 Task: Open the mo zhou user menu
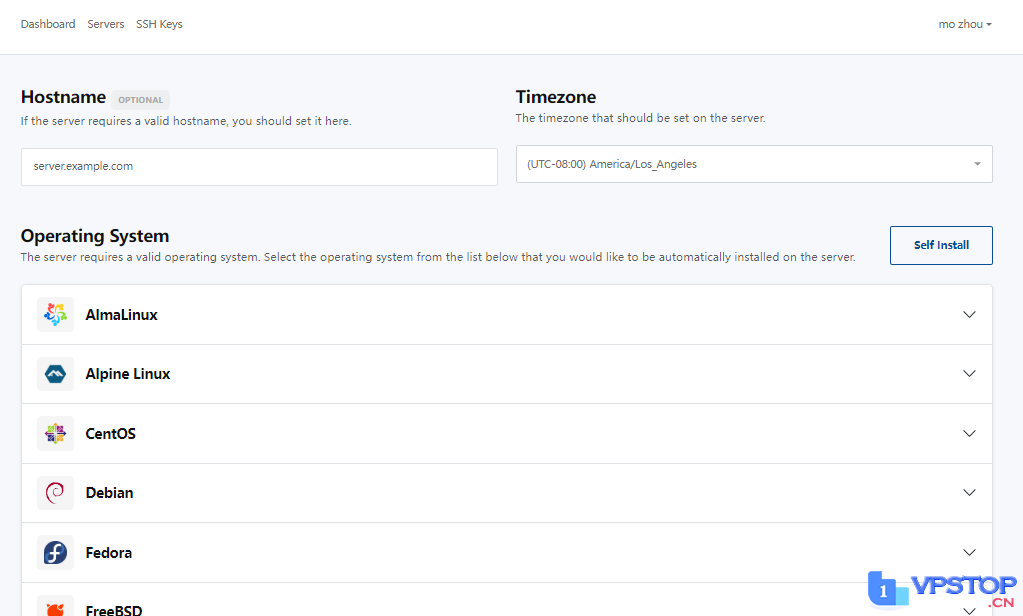coord(965,24)
